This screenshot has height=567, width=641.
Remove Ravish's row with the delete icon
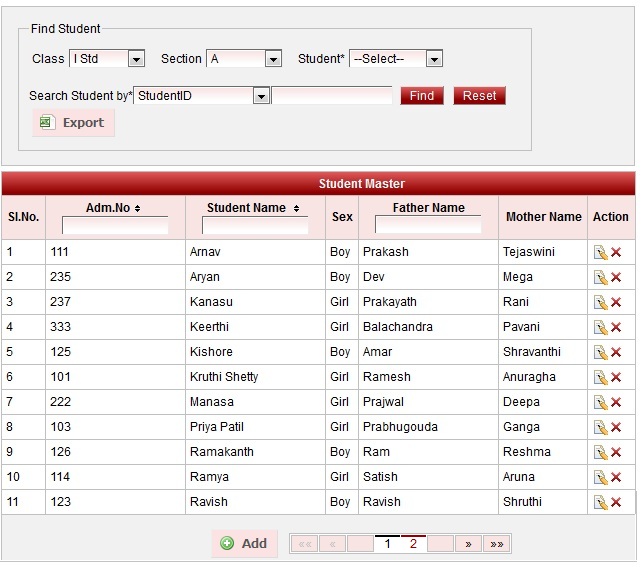pyautogui.click(x=616, y=502)
